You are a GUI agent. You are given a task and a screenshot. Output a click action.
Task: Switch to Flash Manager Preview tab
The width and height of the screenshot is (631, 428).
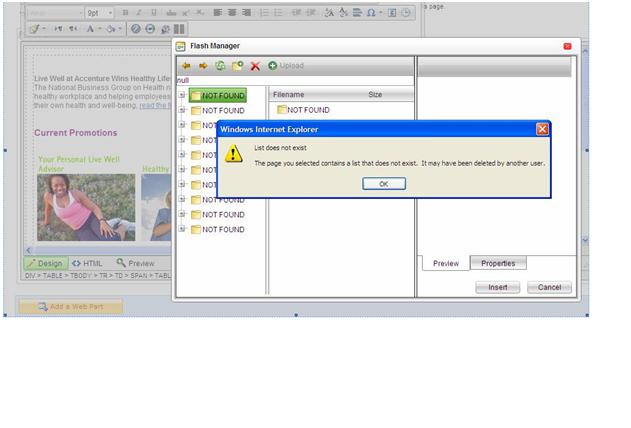pos(445,263)
